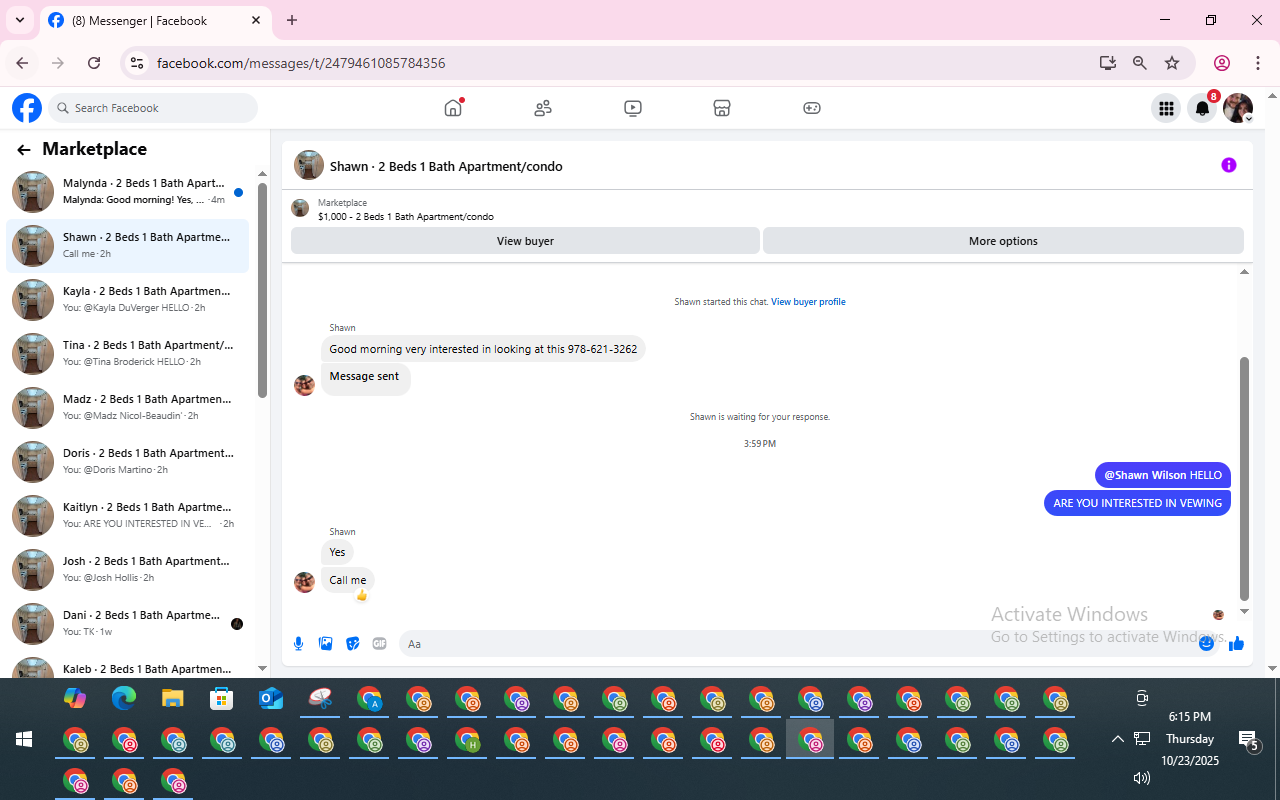
Task: Click the '@Shawn Wilson HELLO' message
Action: pos(1163,475)
